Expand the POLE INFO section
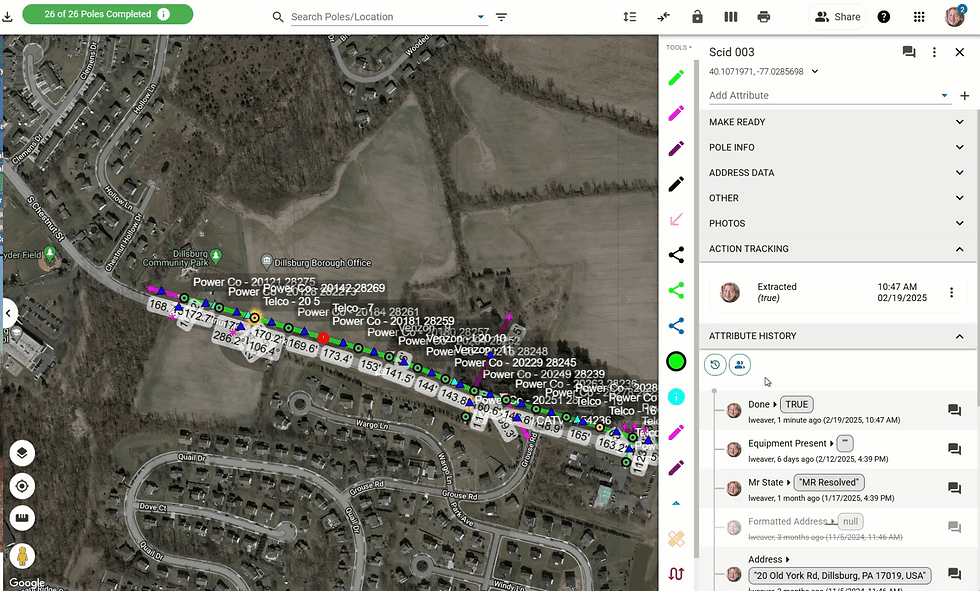 point(838,147)
